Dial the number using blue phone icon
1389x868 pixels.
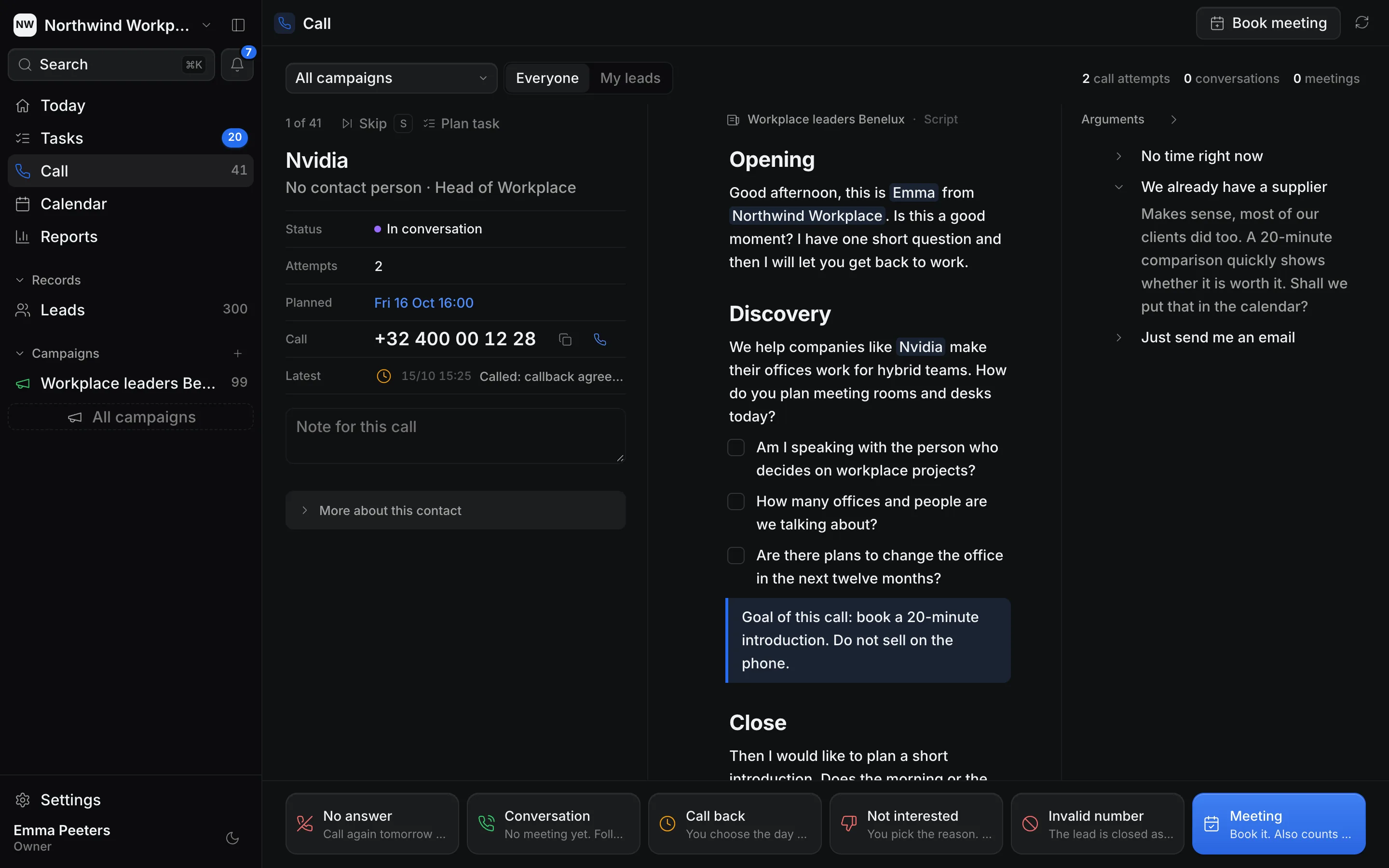pyautogui.click(x=600, y=339)
